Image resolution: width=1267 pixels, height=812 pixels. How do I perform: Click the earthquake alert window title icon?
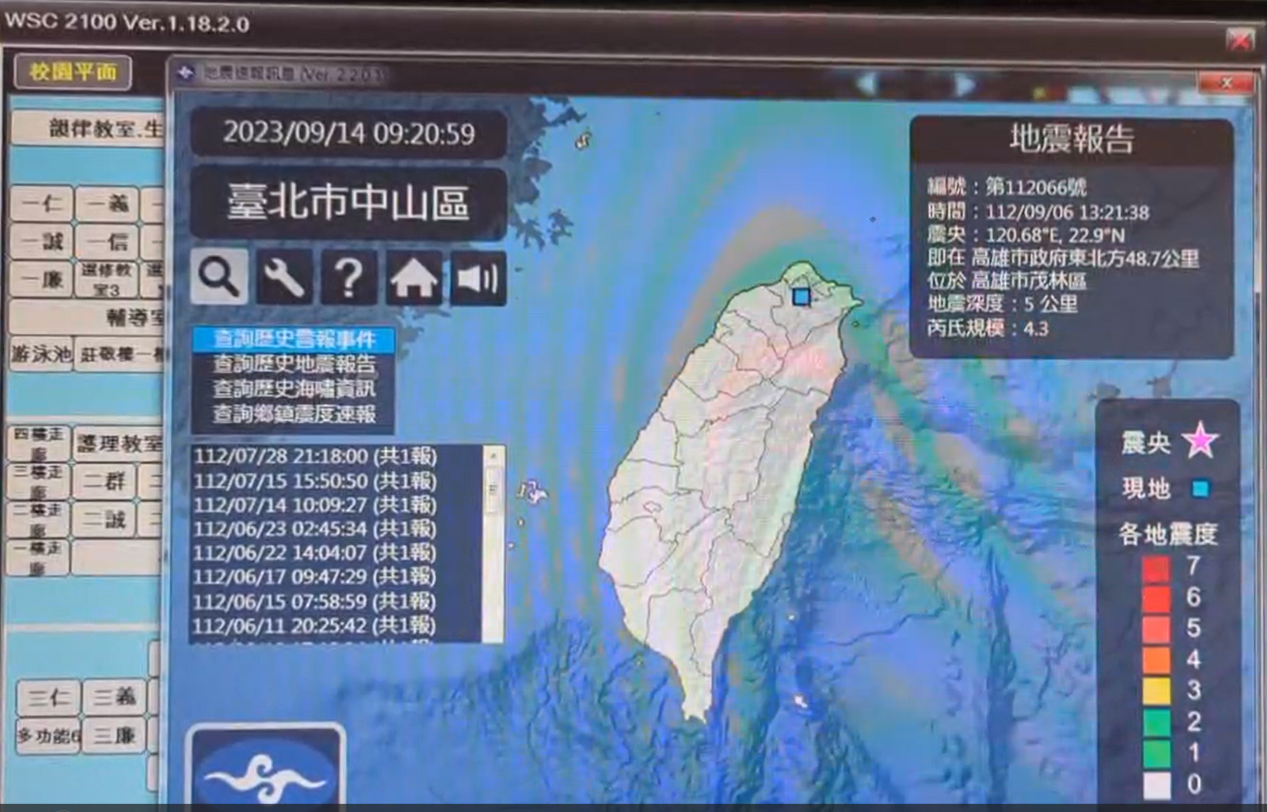click(x=185, y=73)
